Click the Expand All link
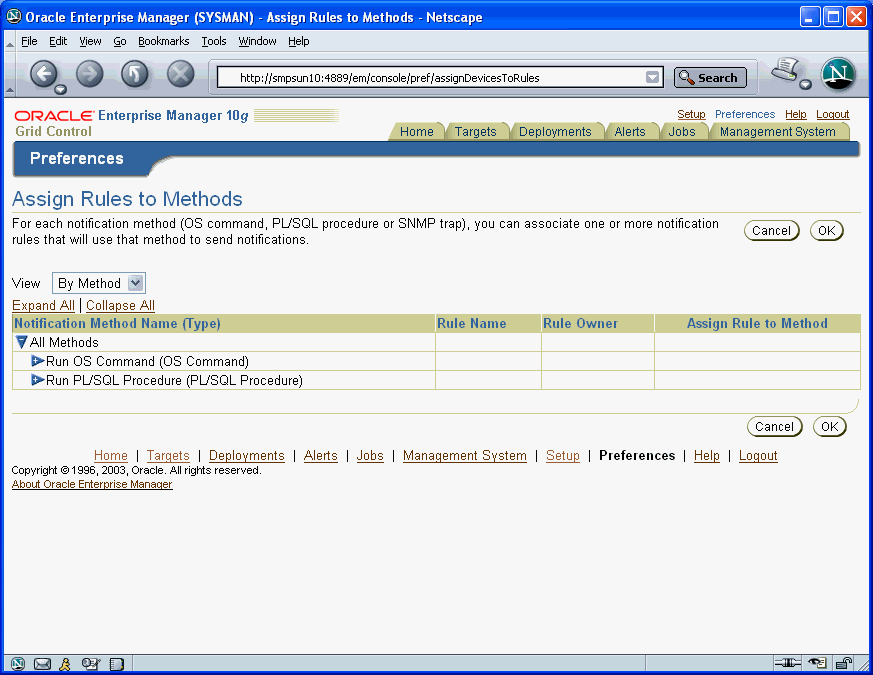 (43, 306)
